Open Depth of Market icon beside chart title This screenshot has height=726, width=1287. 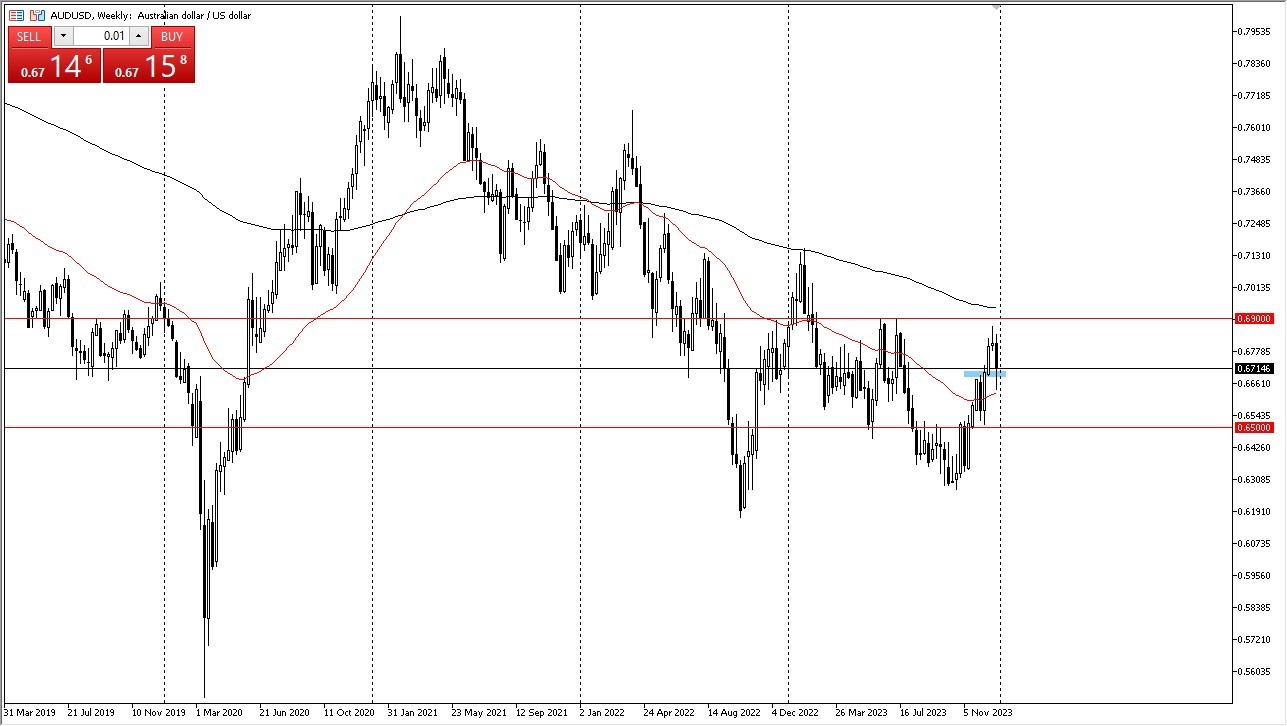click(37, 15)
